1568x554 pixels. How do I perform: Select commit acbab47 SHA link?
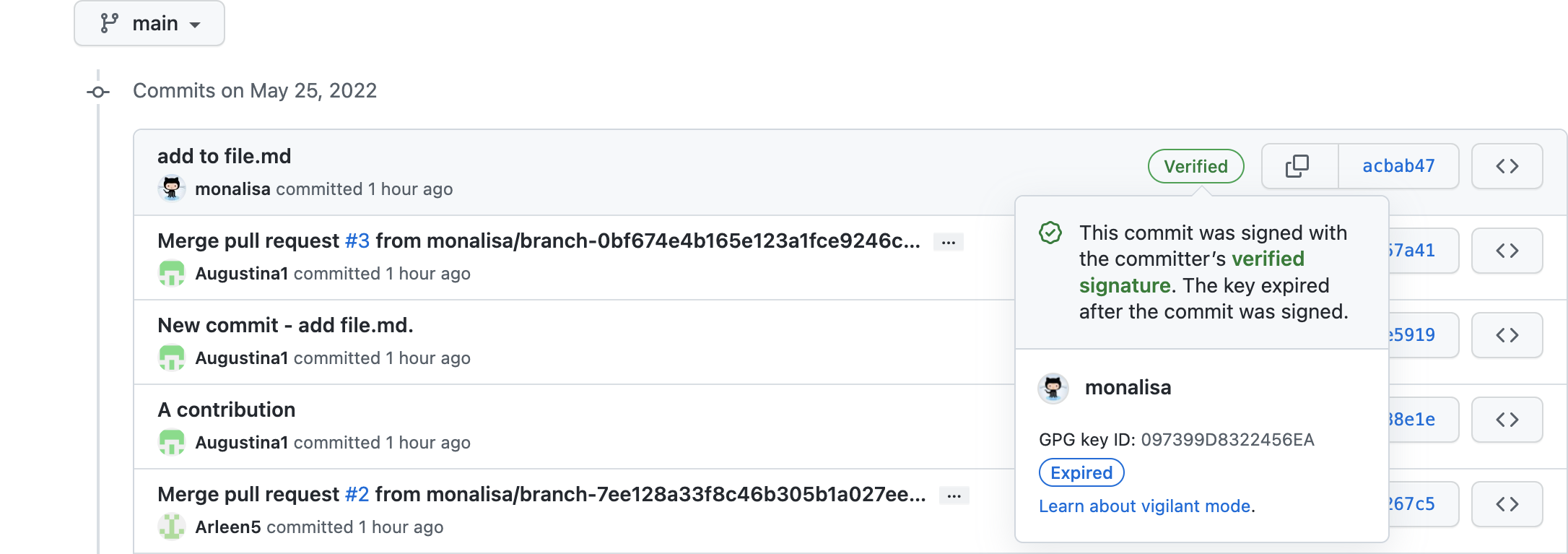coord(1398,166)
